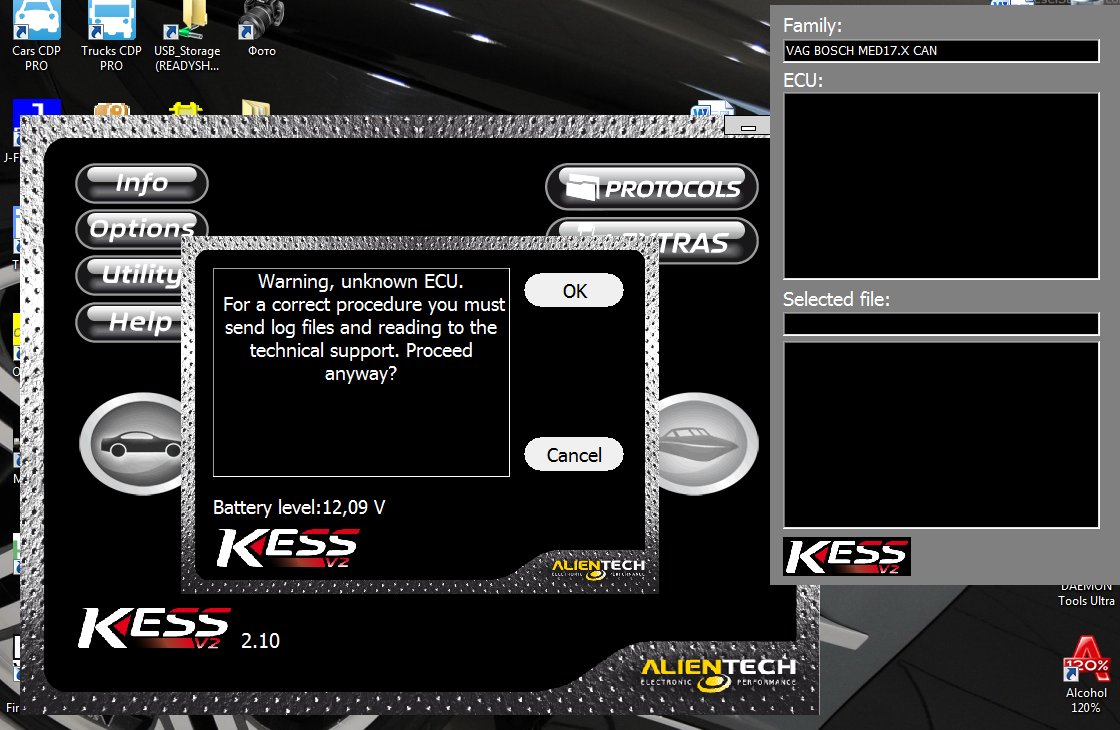The width and height of the screenshot is (1120, 730).
Task: Minimize the KESS main window
Action: pos(747,127)
